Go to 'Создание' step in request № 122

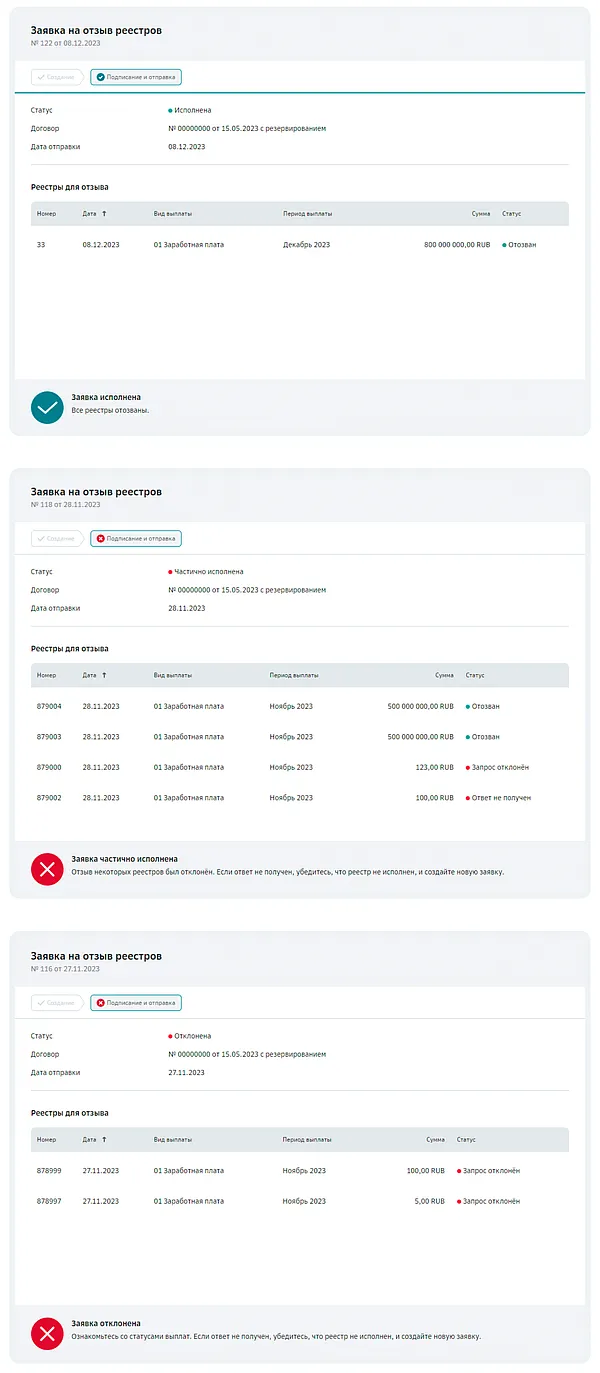tap(57, 77)
